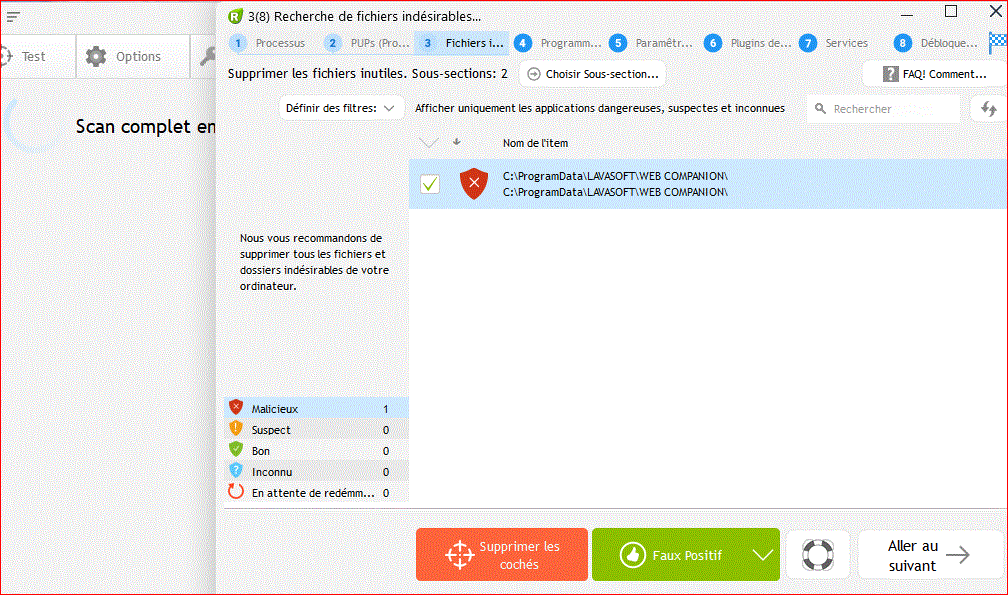Filter by Bon category
The height and width of the screenshot is (595, 1008).
click(316, 451)
